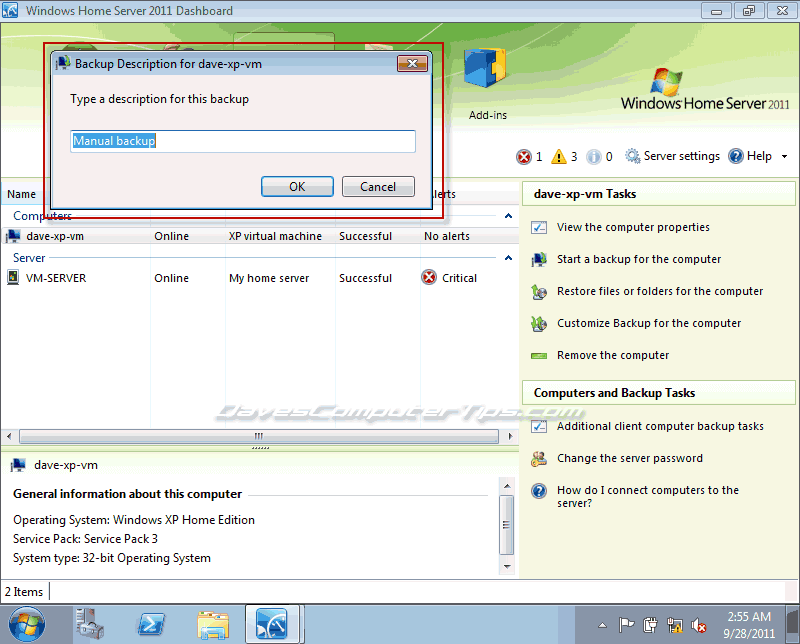
Task: Start a backup for the computer
Action: click(x=639, y=259)
